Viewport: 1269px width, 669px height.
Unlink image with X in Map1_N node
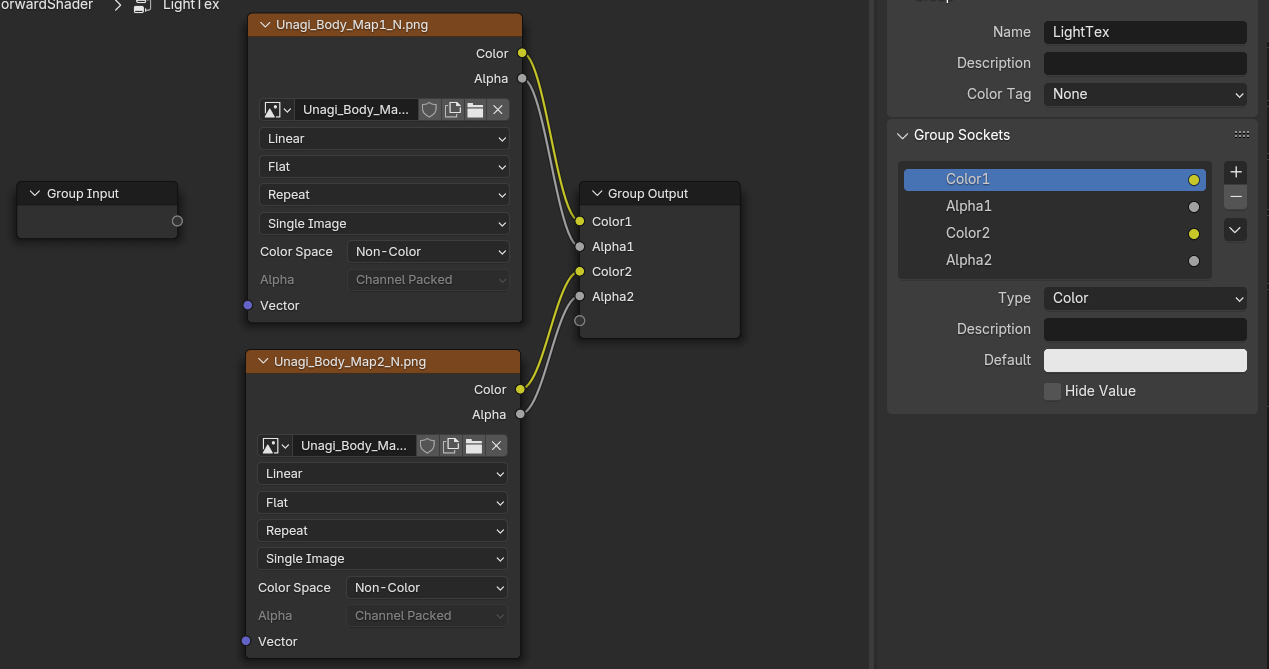[x=498, y=110]
